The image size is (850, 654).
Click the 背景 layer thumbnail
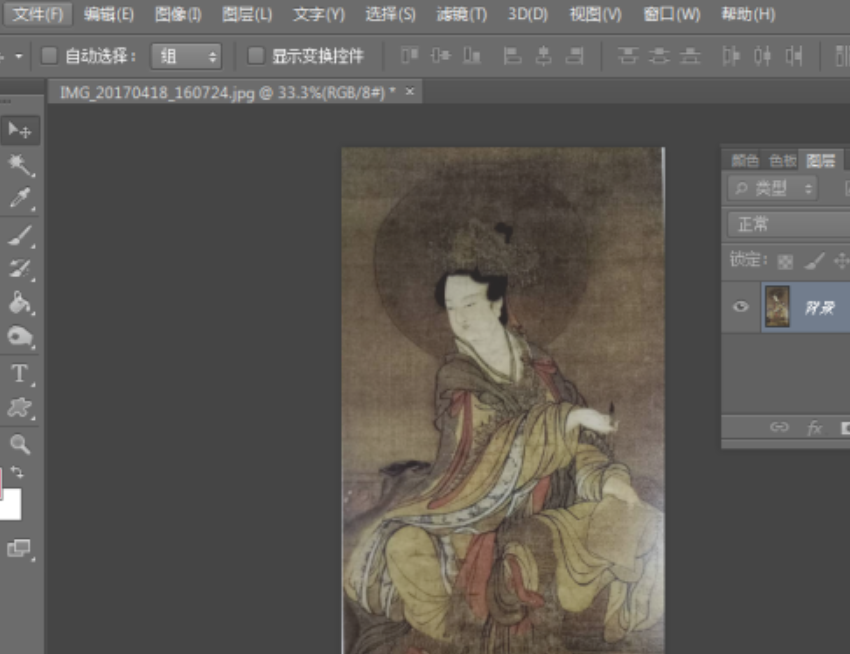(777, 307)
